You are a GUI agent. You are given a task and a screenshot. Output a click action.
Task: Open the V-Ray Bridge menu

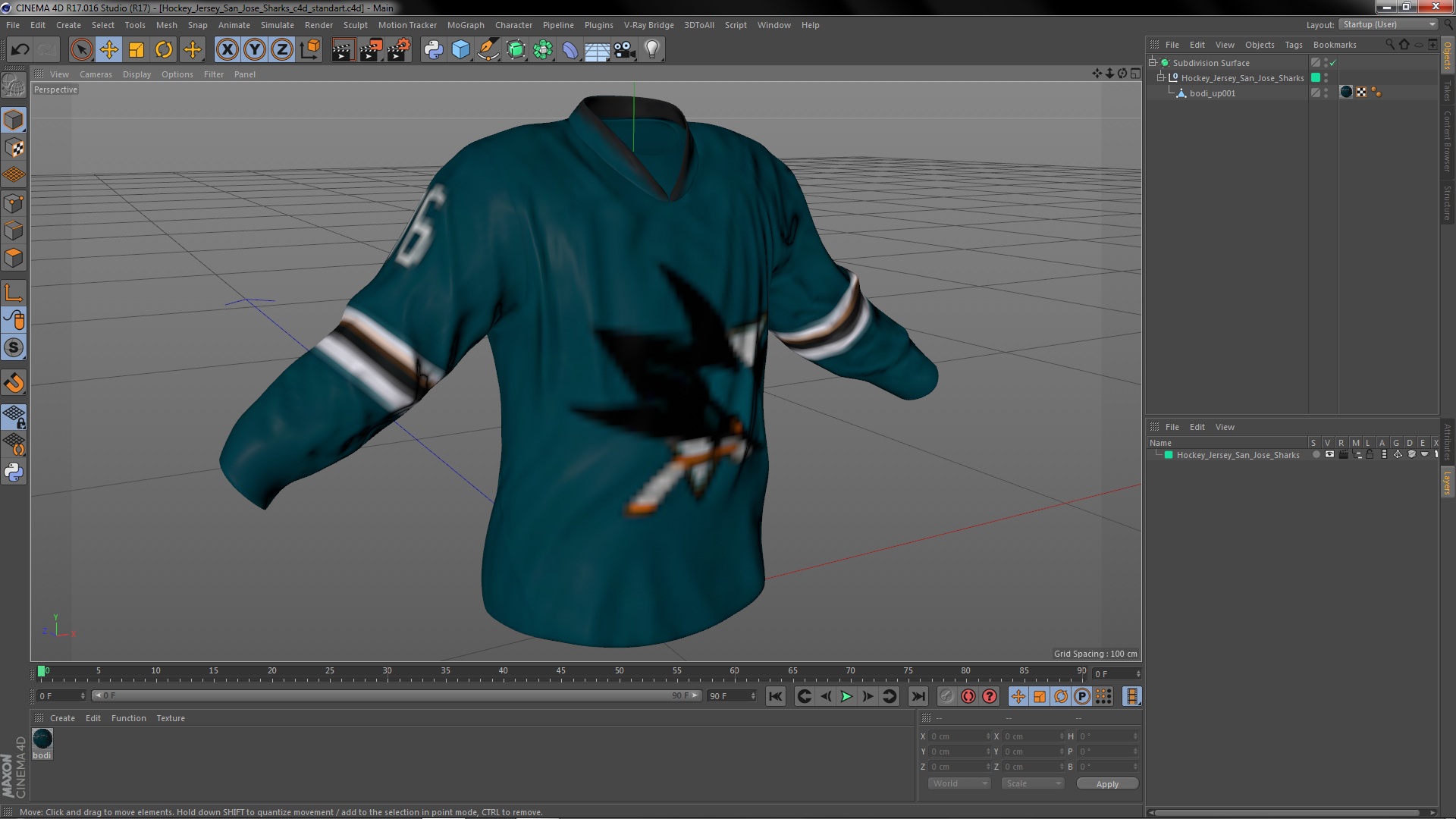click(648, 25)
